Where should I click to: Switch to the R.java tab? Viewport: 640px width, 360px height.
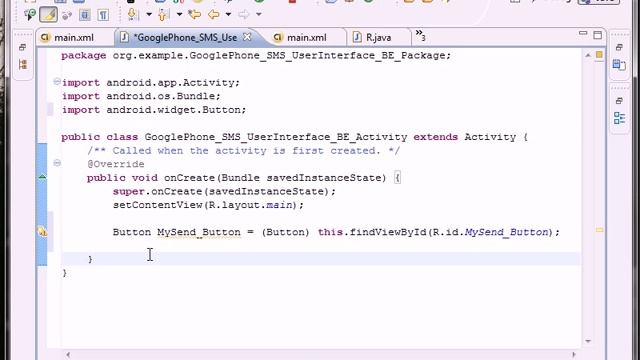point(378,38)
